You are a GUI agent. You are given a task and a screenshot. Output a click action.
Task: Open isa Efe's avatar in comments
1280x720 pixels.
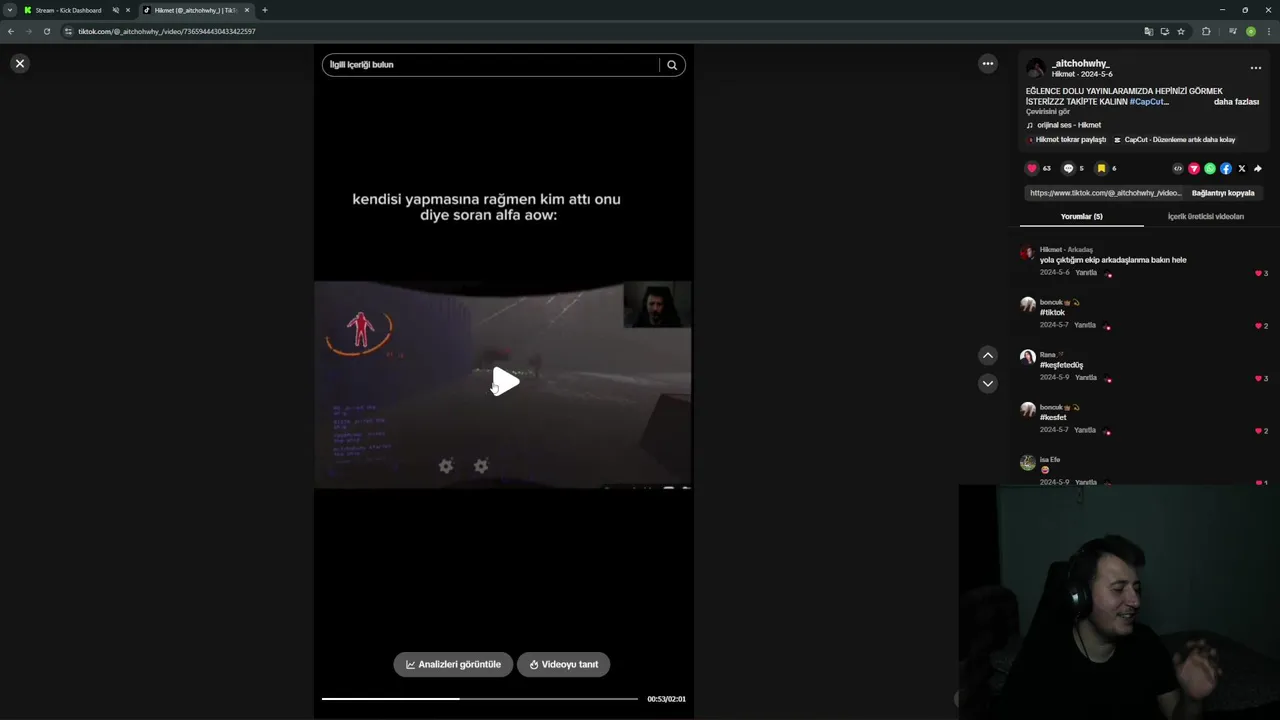[x=1028, y=462]
